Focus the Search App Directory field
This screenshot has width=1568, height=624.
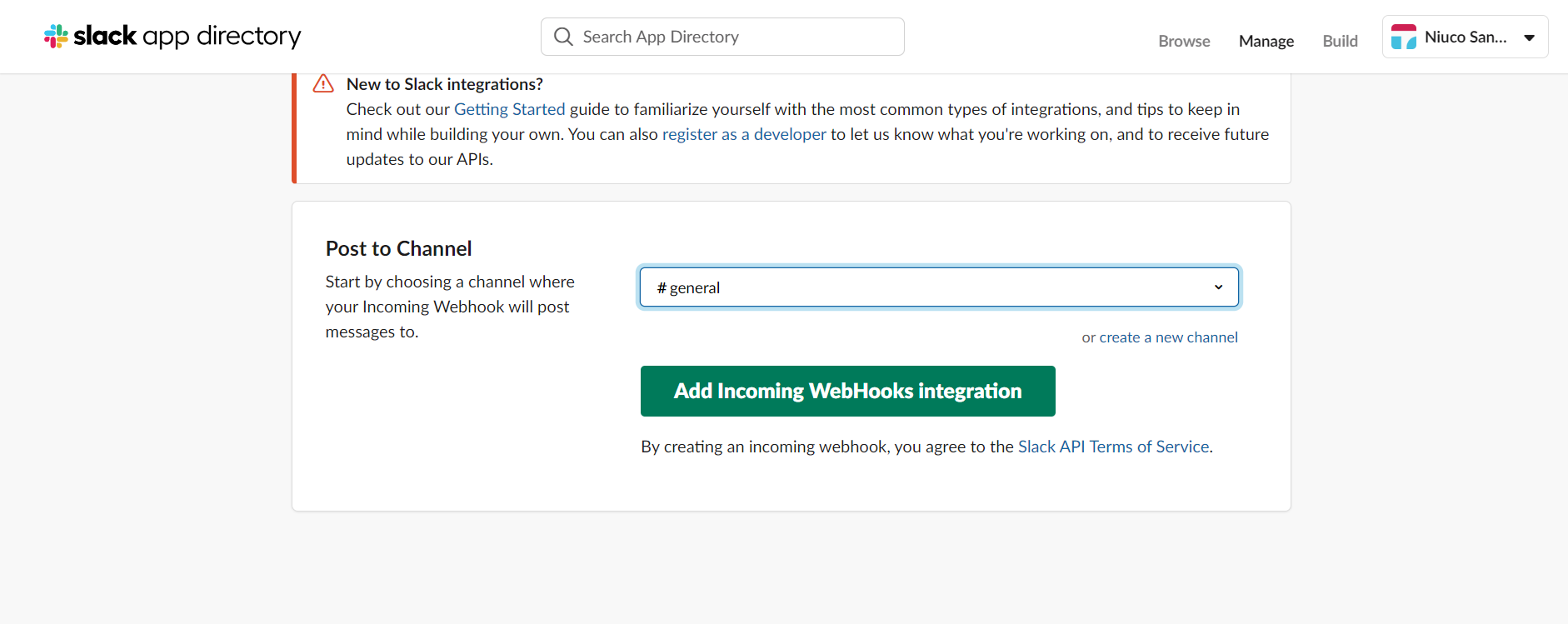(722, 37)
